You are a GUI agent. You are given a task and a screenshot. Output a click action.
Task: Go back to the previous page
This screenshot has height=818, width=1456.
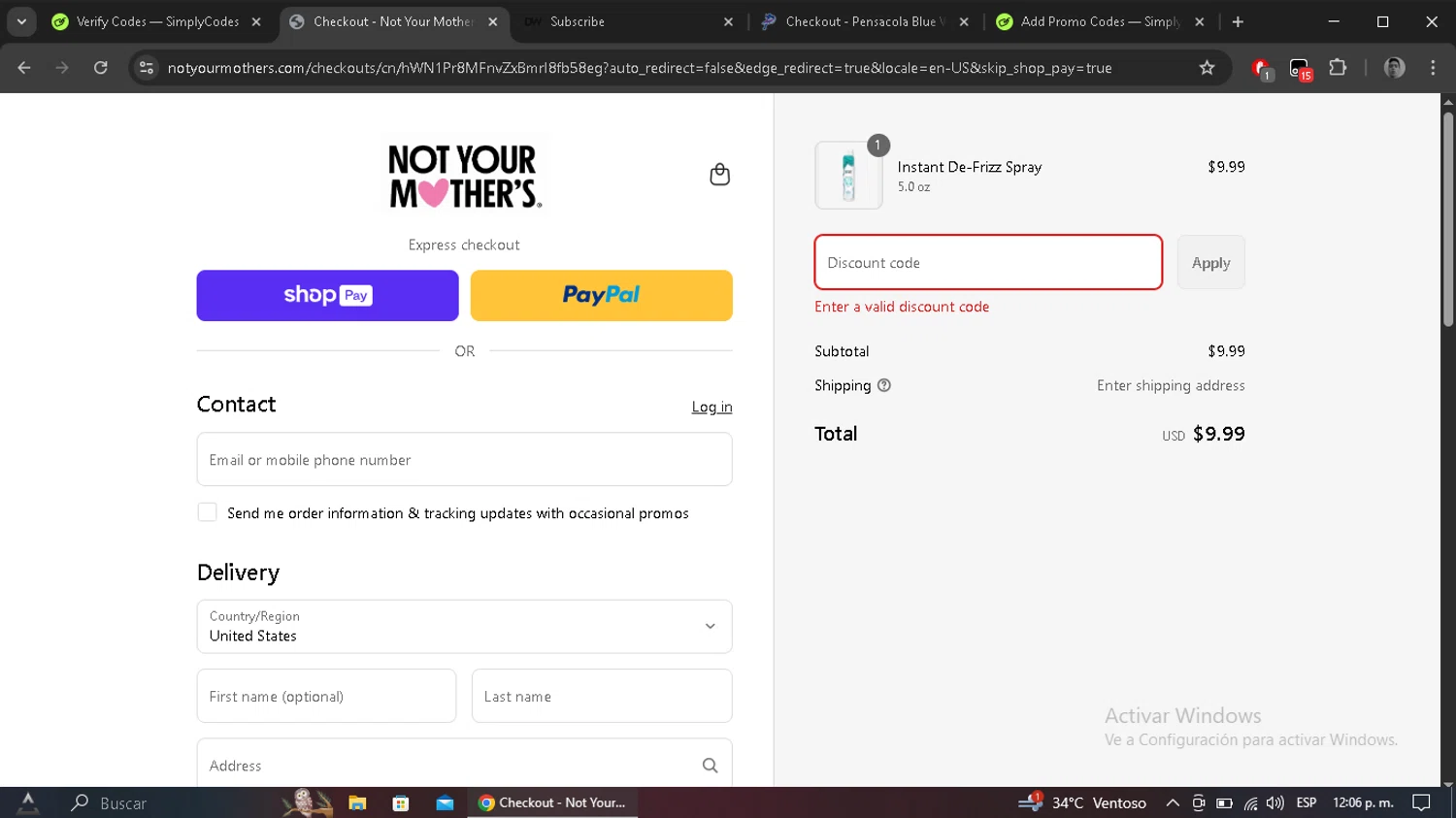pyautogui.click(x=24, y=68)
